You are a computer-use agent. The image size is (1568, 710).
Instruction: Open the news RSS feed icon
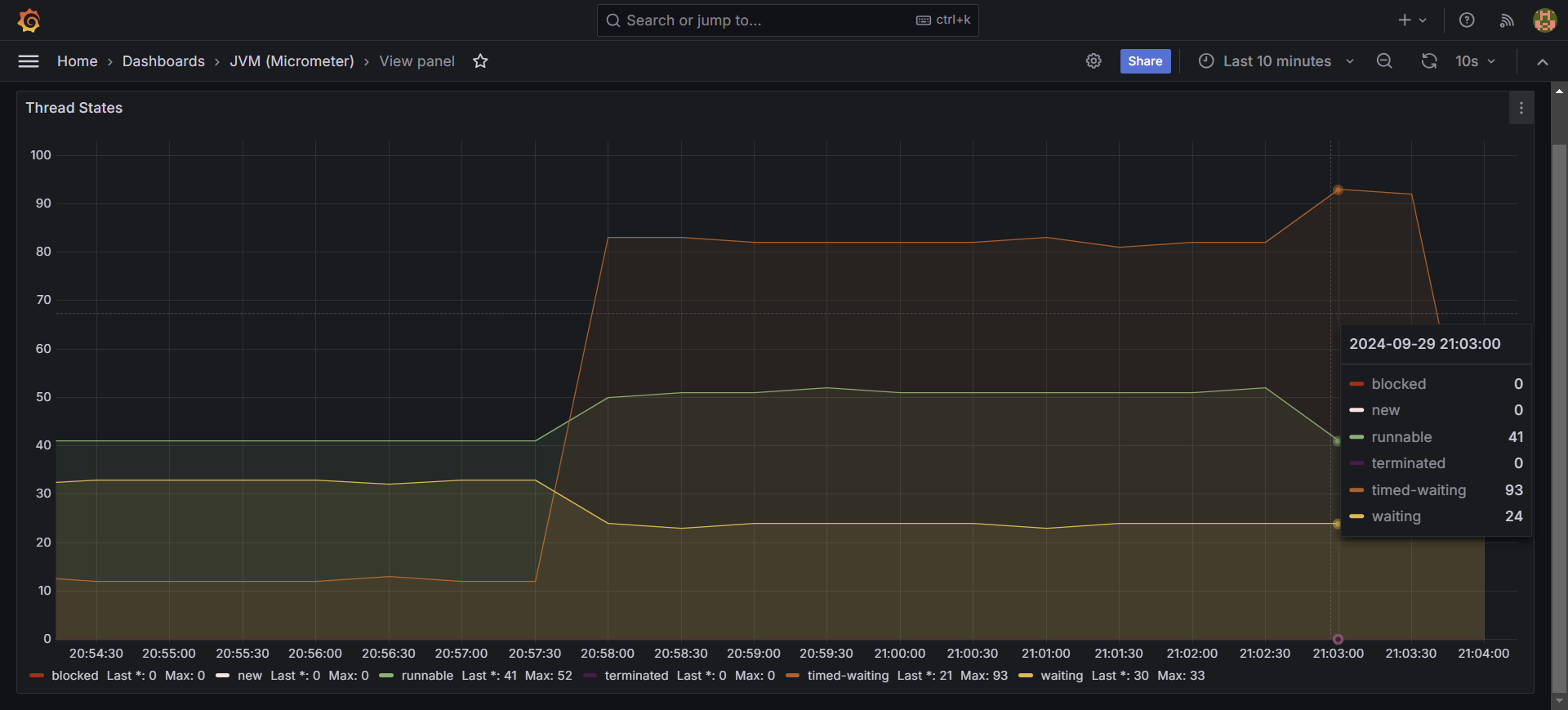[1507, 20]
